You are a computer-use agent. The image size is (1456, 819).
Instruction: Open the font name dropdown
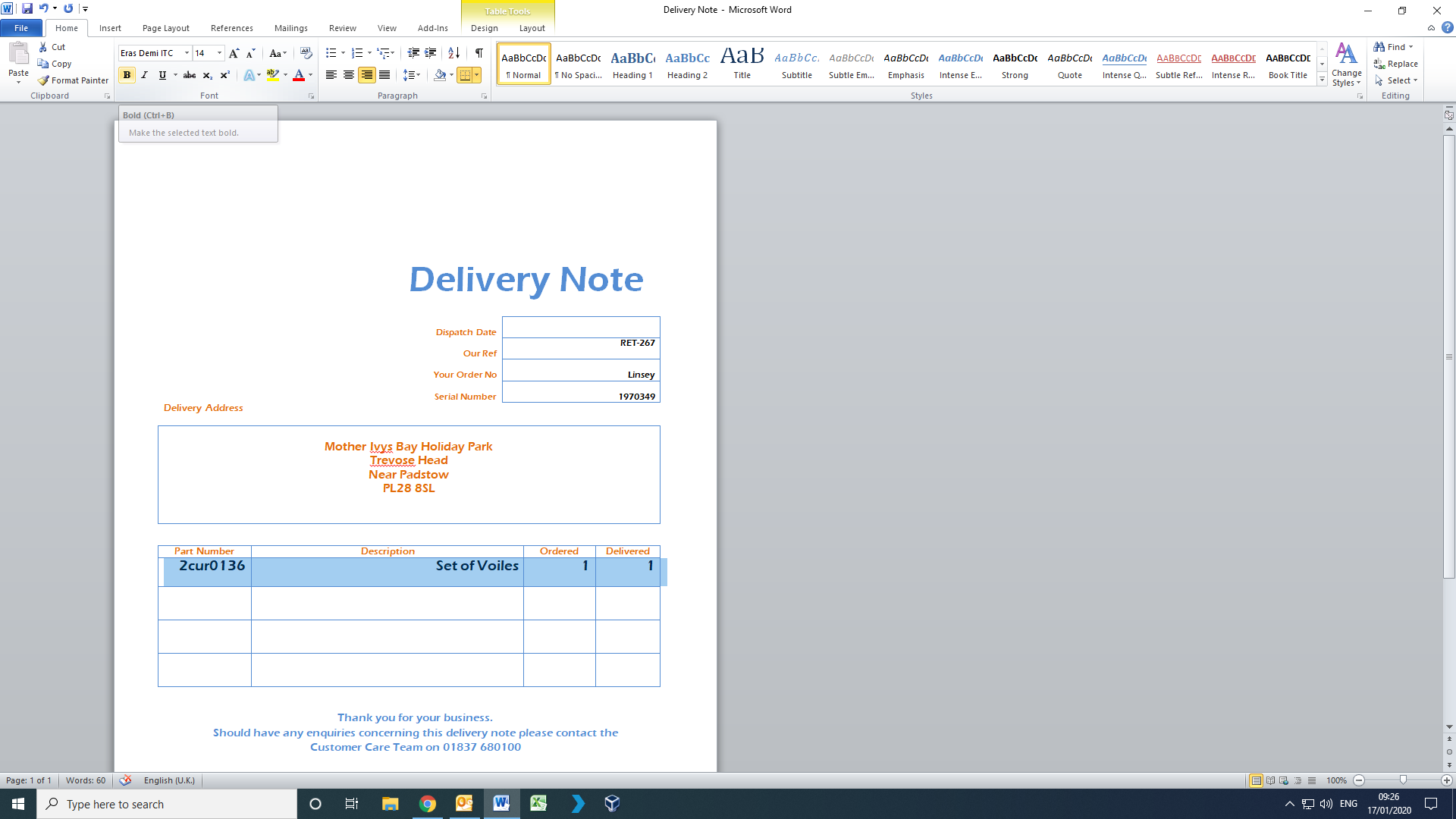(187, 53)
